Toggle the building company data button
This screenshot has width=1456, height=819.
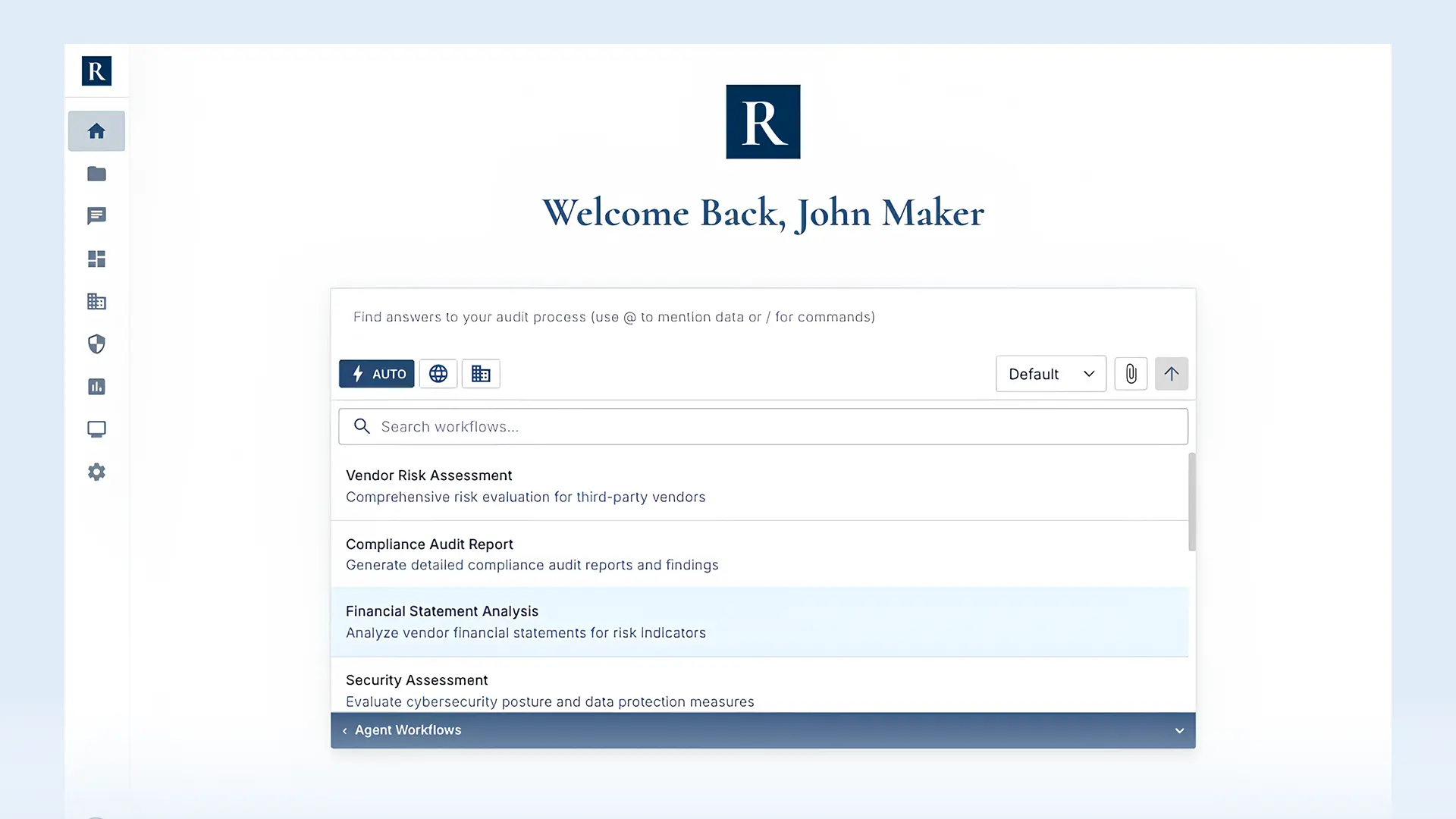[x=481, y=374]
